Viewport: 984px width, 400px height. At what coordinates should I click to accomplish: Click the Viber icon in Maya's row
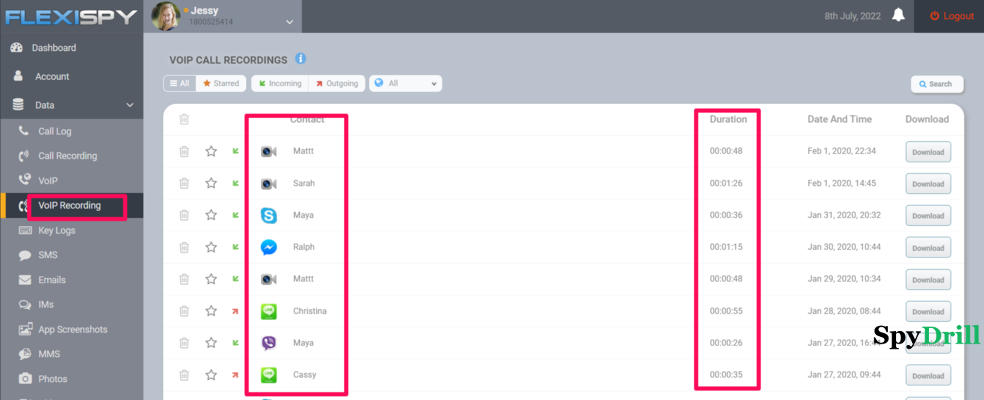point(269,343)
